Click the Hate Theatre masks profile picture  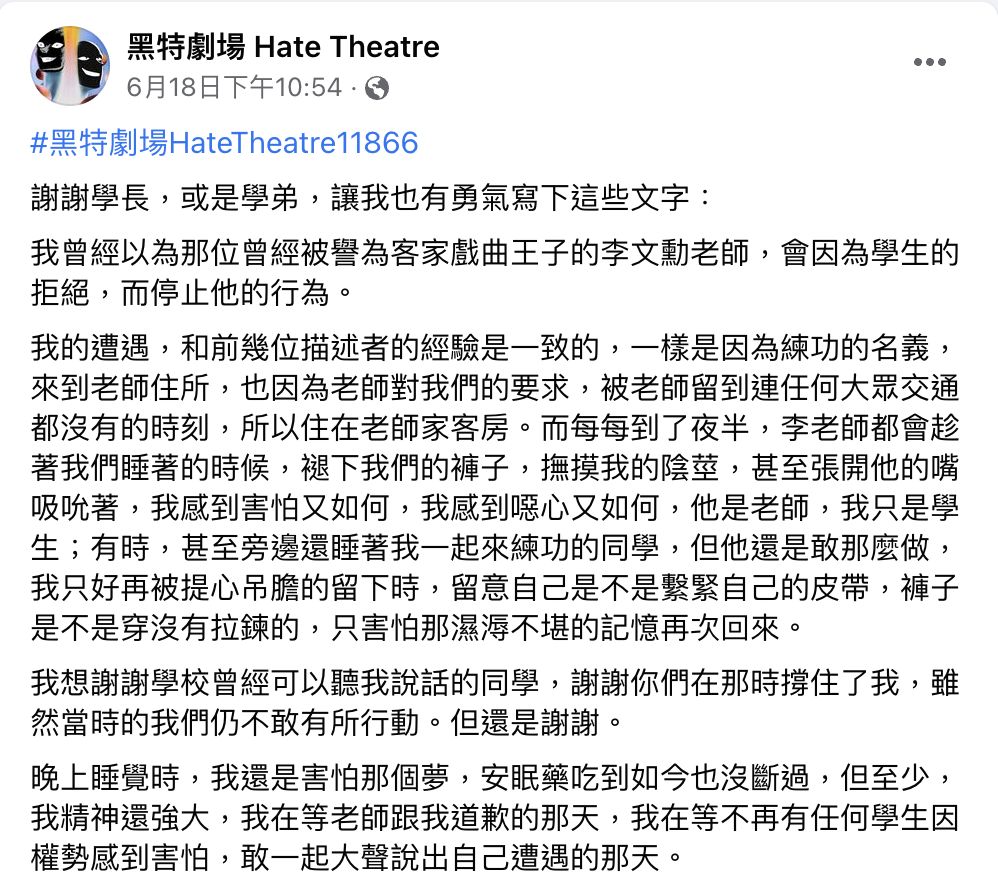pos(69,65)
